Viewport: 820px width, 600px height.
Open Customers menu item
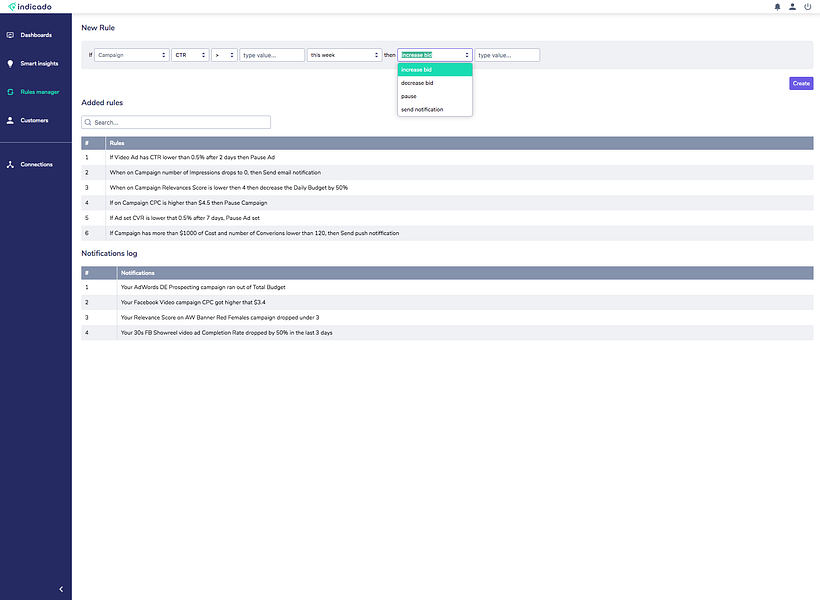[35, 120]
